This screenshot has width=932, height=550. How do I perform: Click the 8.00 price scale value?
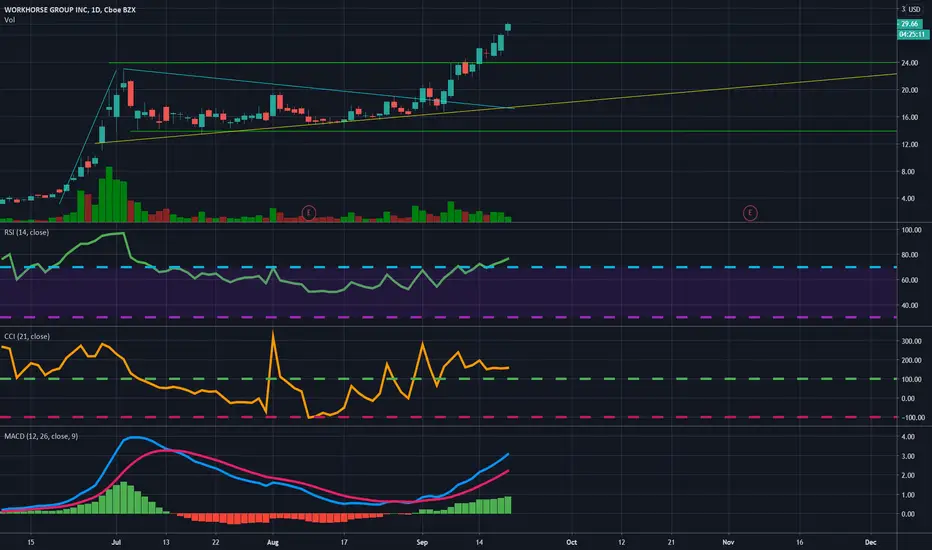pyautogui.click(x=908, y=171)
